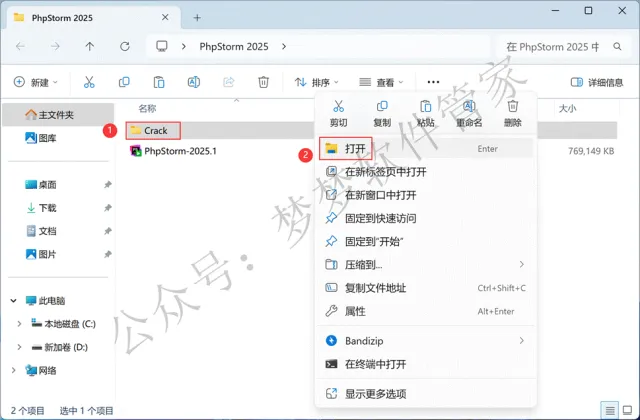The image size is (640, 420).
Task: Switch to large thumbnails view at bottom right
Action: [627, 410]
